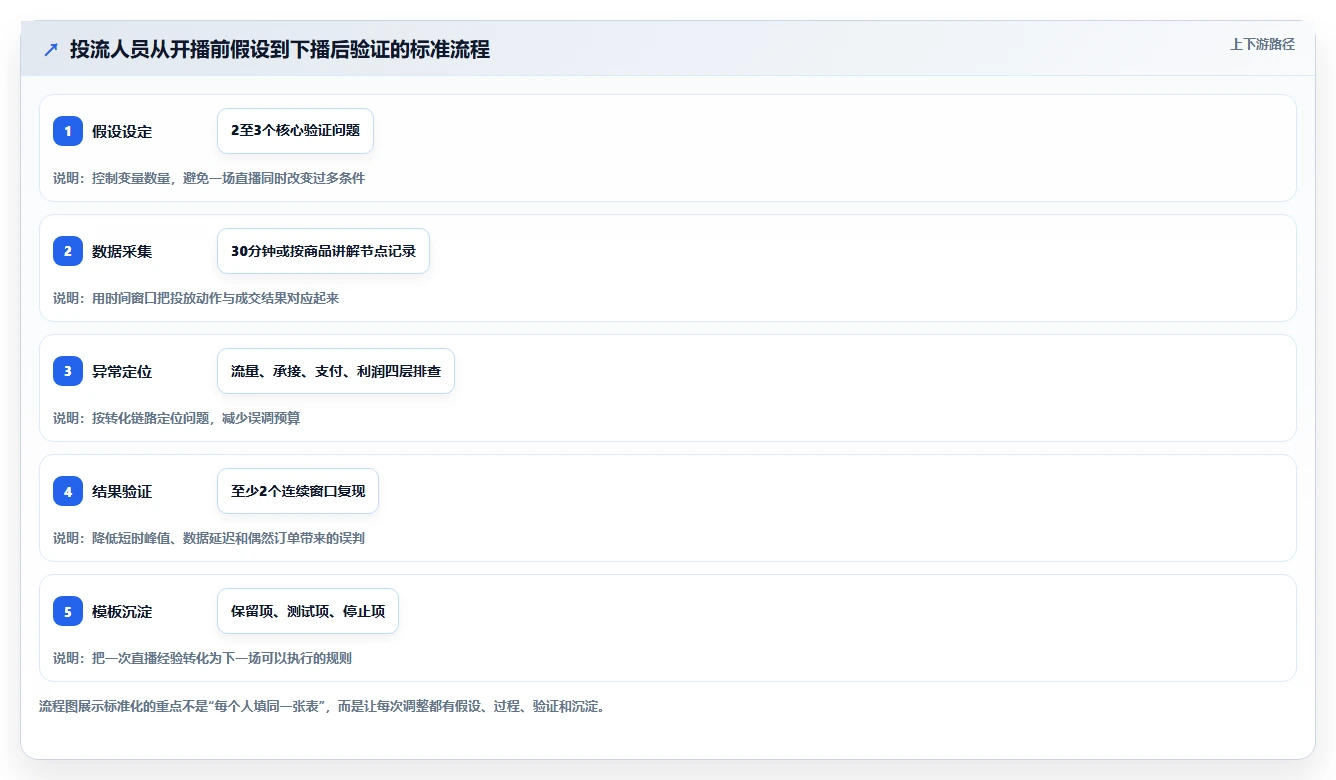Image resolution: width=1336 pixels, height=780 pixels.
Task: Click step number badge 1
Action: point(68,131)
